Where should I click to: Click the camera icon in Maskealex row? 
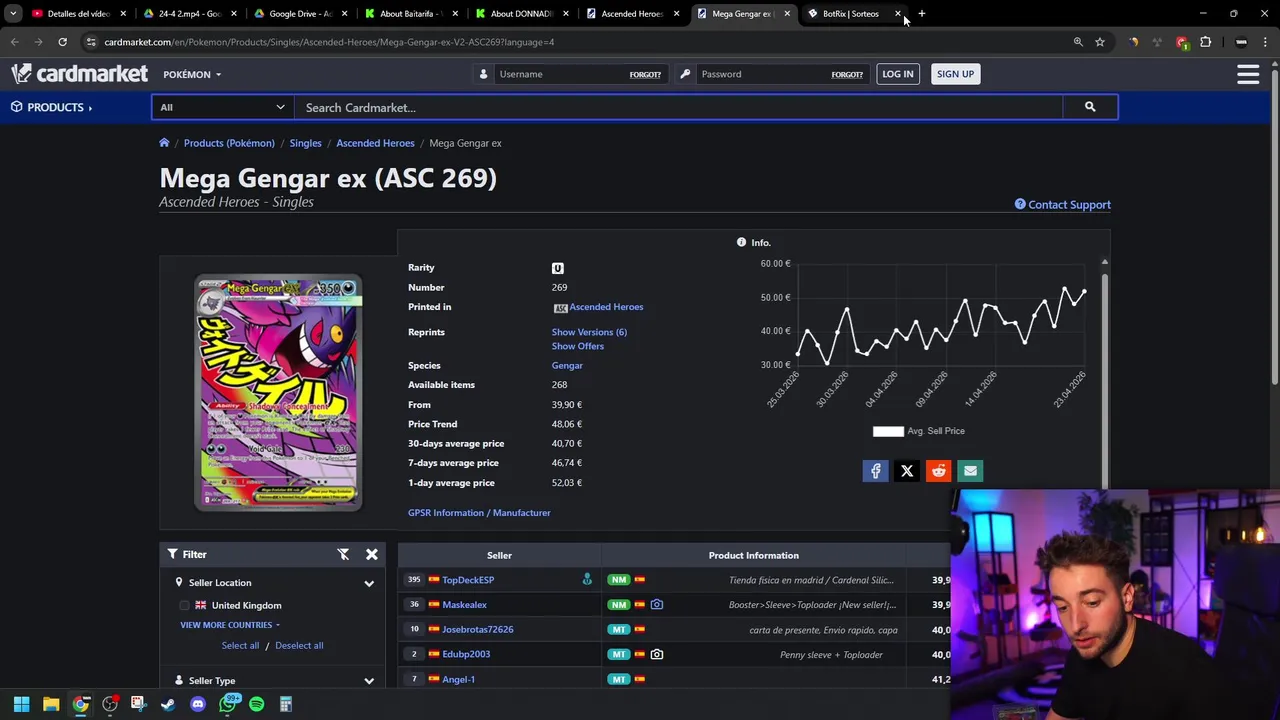(656, 605)
